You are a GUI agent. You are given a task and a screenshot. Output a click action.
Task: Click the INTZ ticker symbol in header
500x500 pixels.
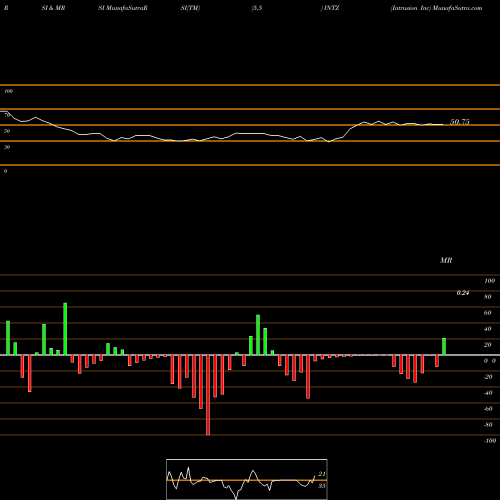pyautogui.click(x=331, y=8)
